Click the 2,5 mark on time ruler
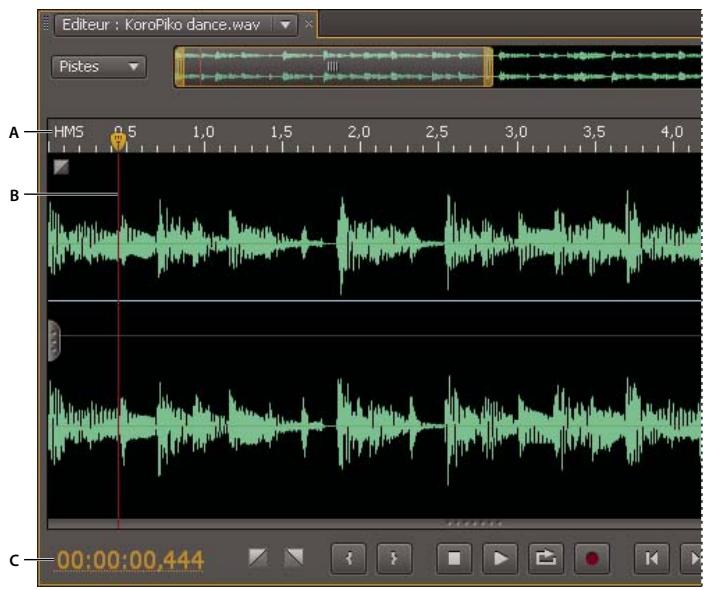709x590 pixels. pos(437,132)
